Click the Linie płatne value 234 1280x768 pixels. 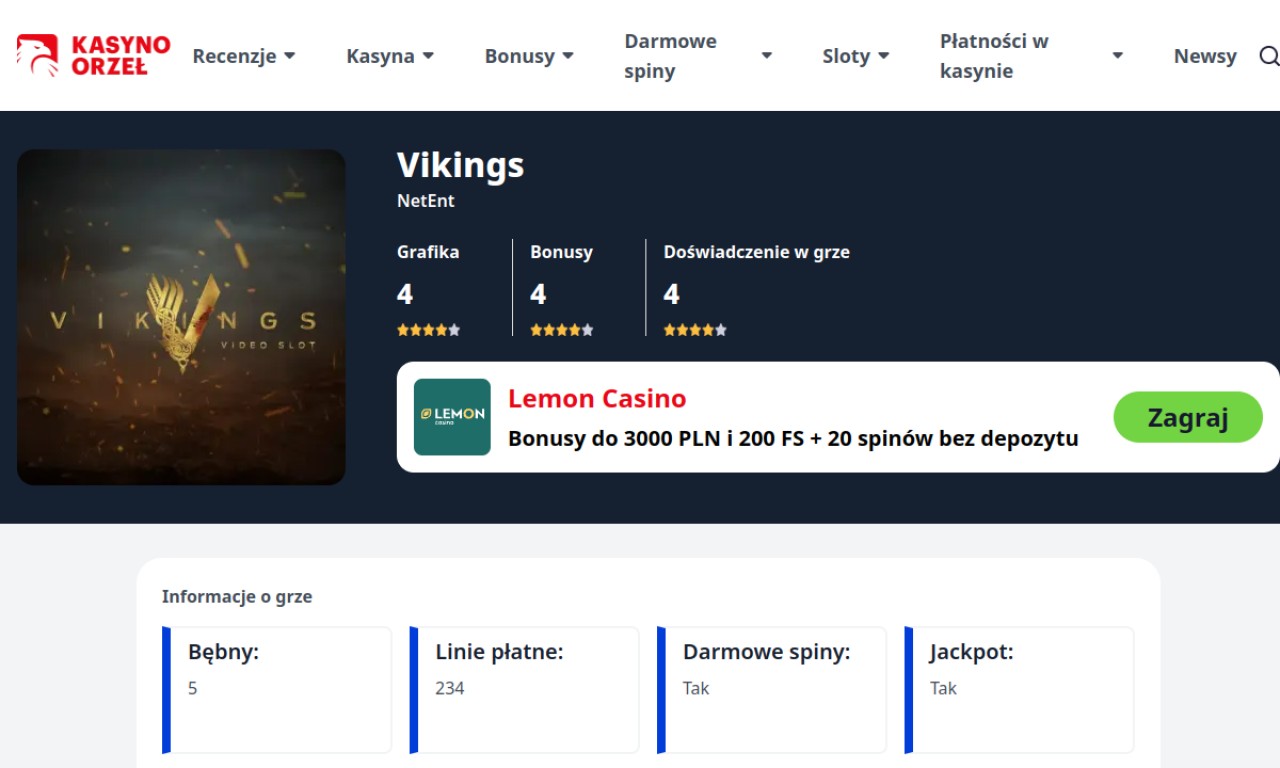point(450,688)
